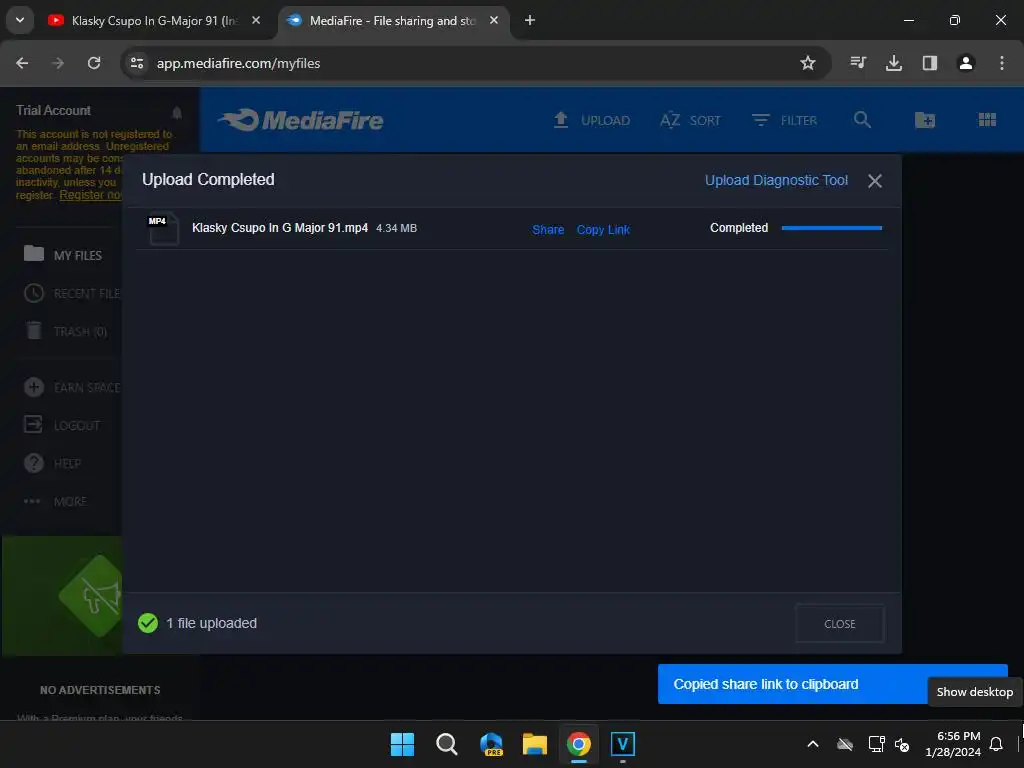
Task: Click the upload progress bar
Action: pyautogui.click(x=831, y=228)
